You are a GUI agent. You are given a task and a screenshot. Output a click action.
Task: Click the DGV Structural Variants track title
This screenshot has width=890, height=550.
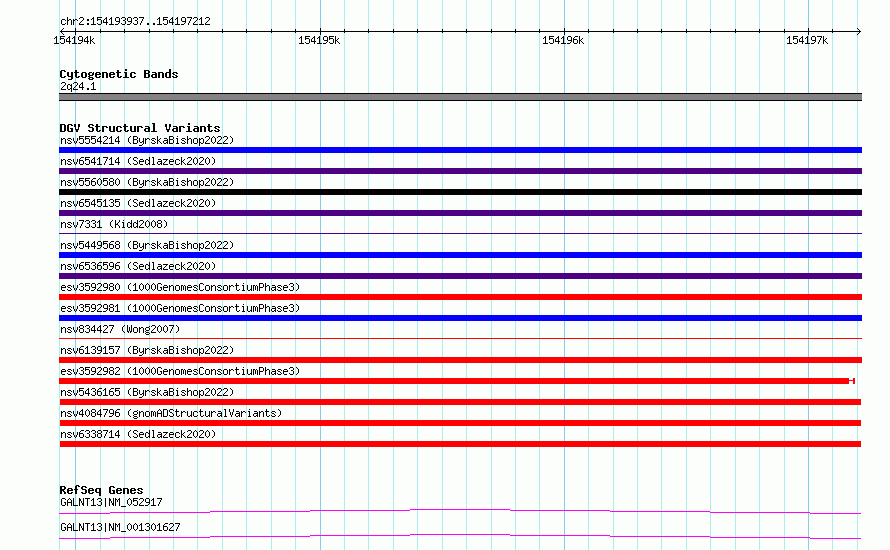pos(140,128)
